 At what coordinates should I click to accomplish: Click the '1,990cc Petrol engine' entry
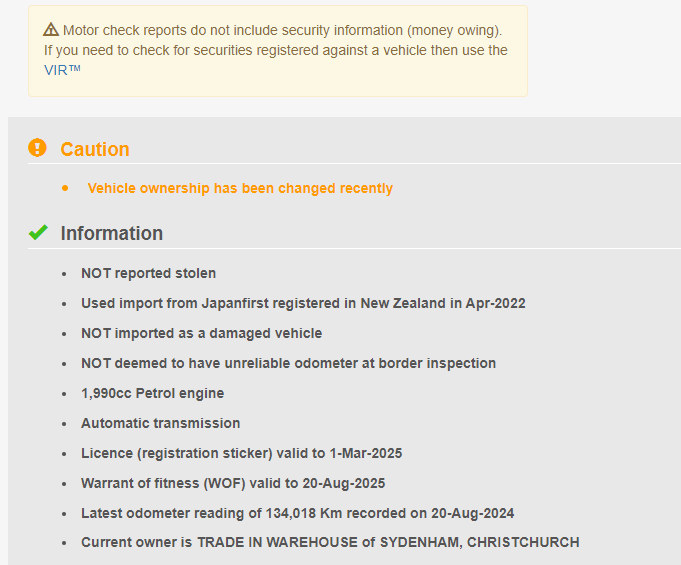152,393
